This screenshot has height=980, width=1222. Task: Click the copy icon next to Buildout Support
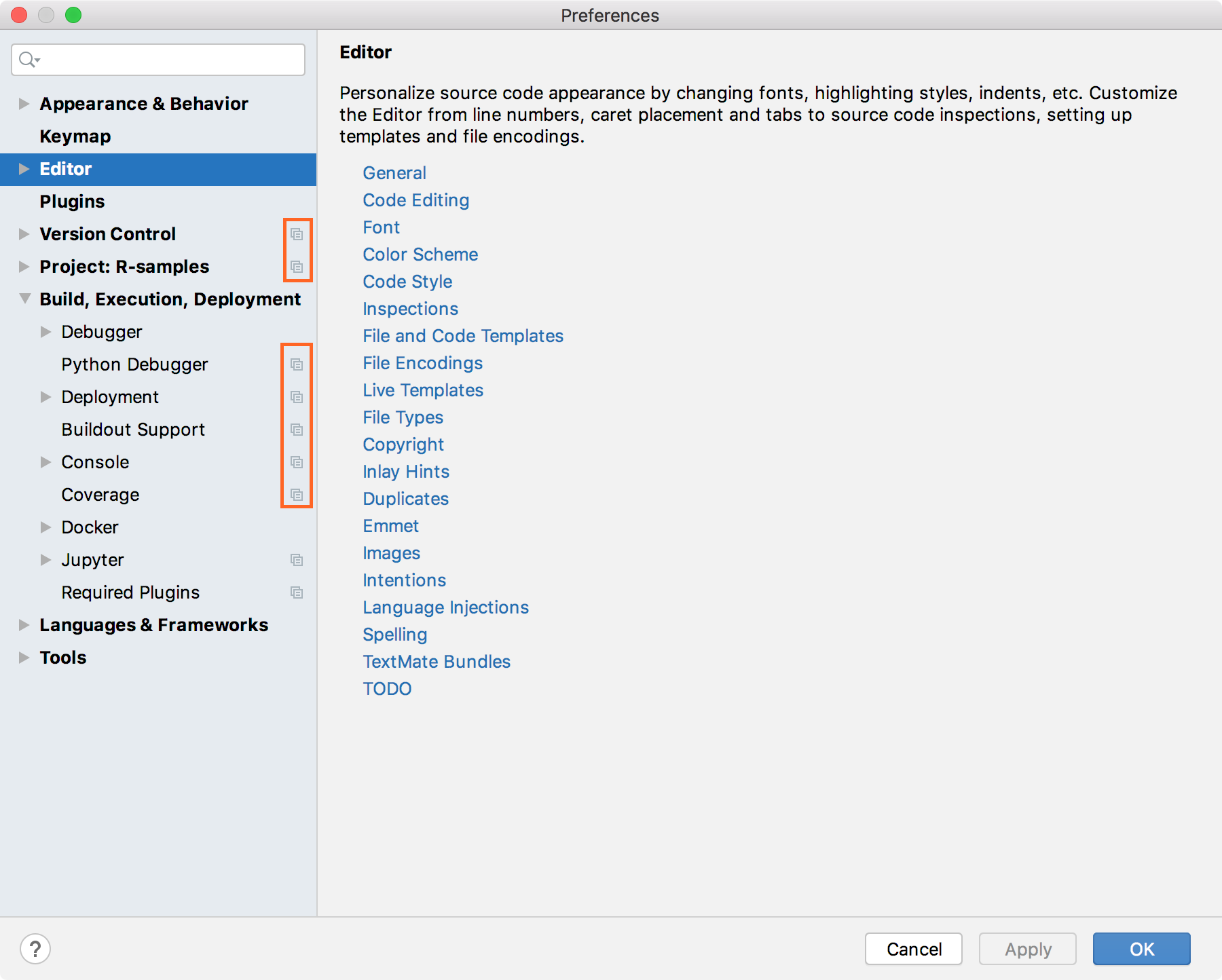click(x=297, y=429)
